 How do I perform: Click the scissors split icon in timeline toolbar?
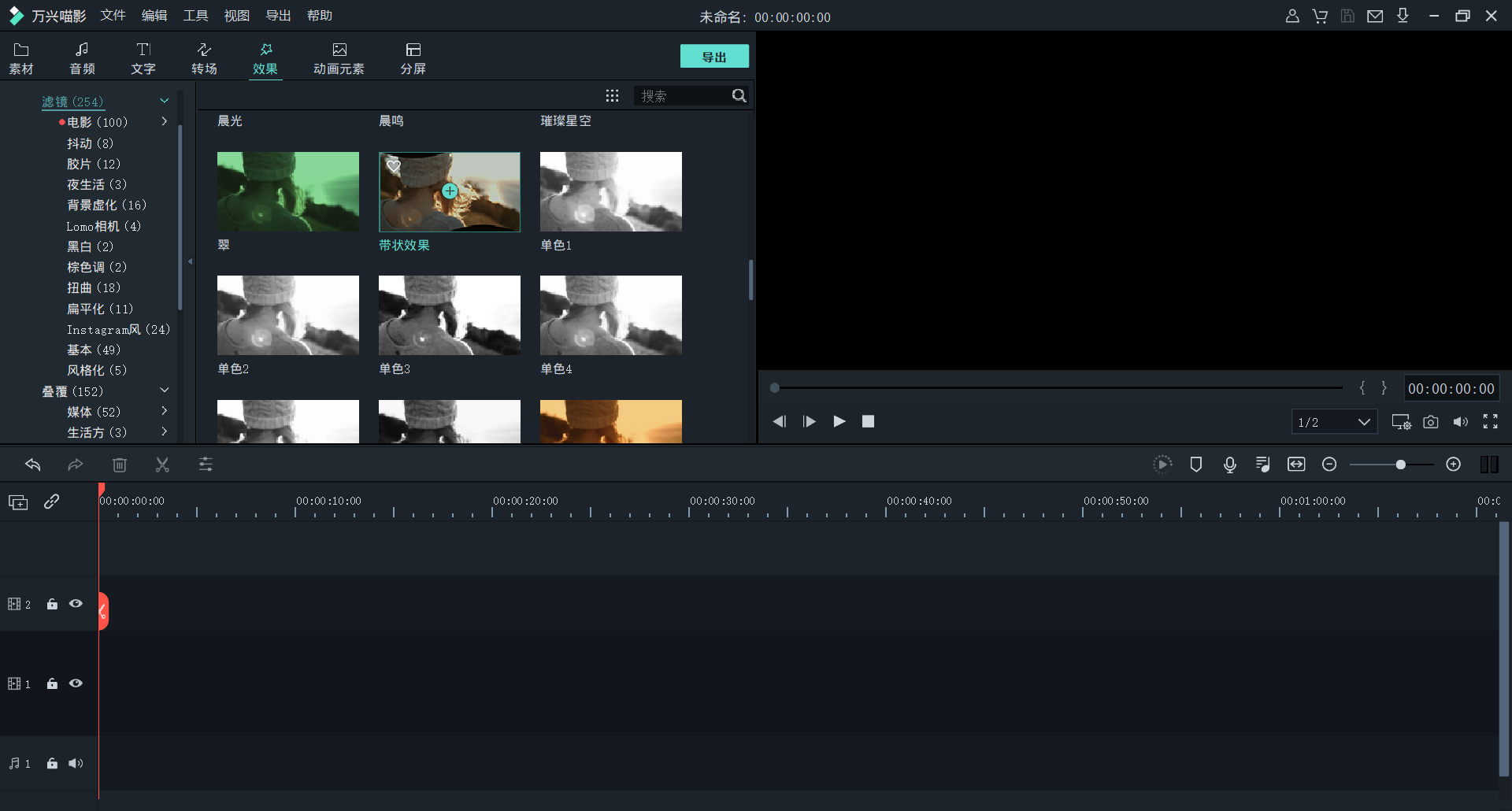[162, 465]
